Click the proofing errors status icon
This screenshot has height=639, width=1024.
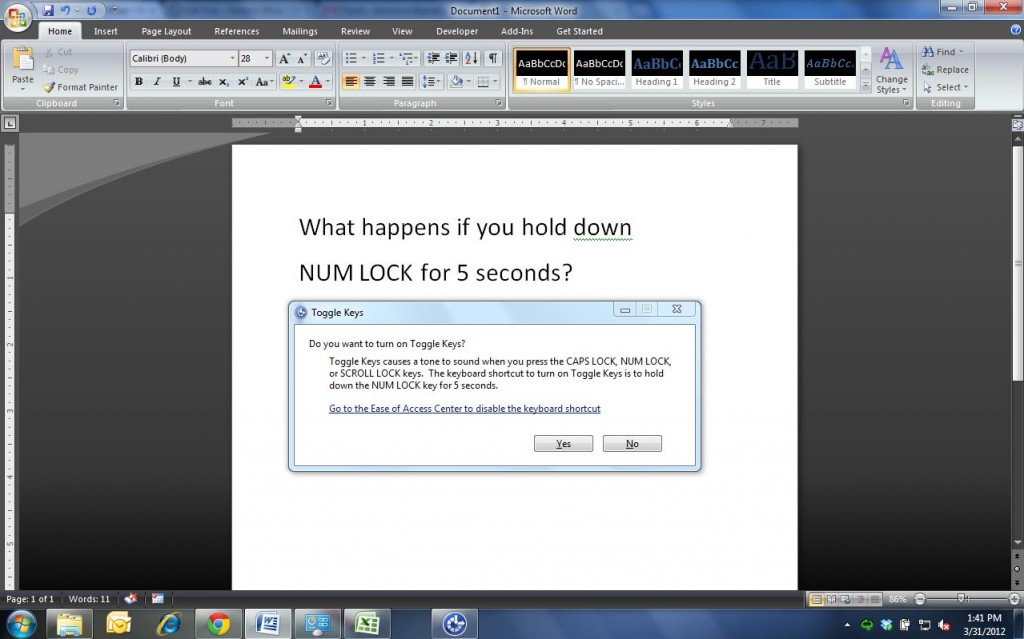[x=131, y=598]
